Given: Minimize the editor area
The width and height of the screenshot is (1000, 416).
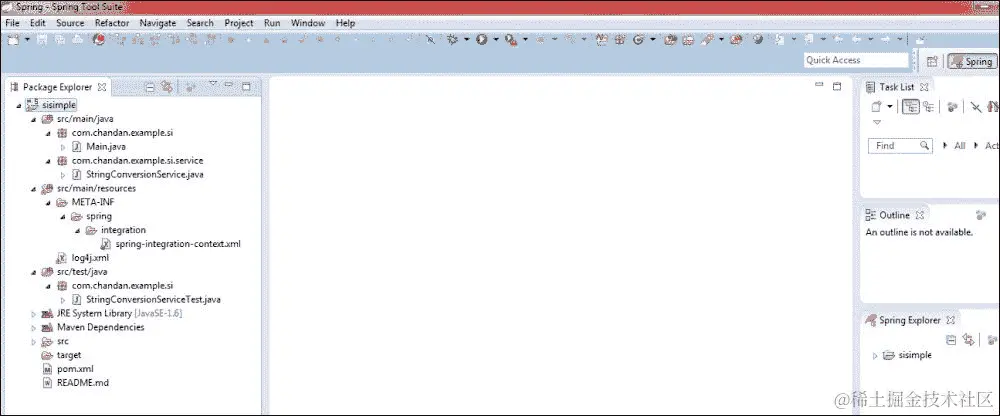Looking at the screenshot, I should [x=820, y=85].
